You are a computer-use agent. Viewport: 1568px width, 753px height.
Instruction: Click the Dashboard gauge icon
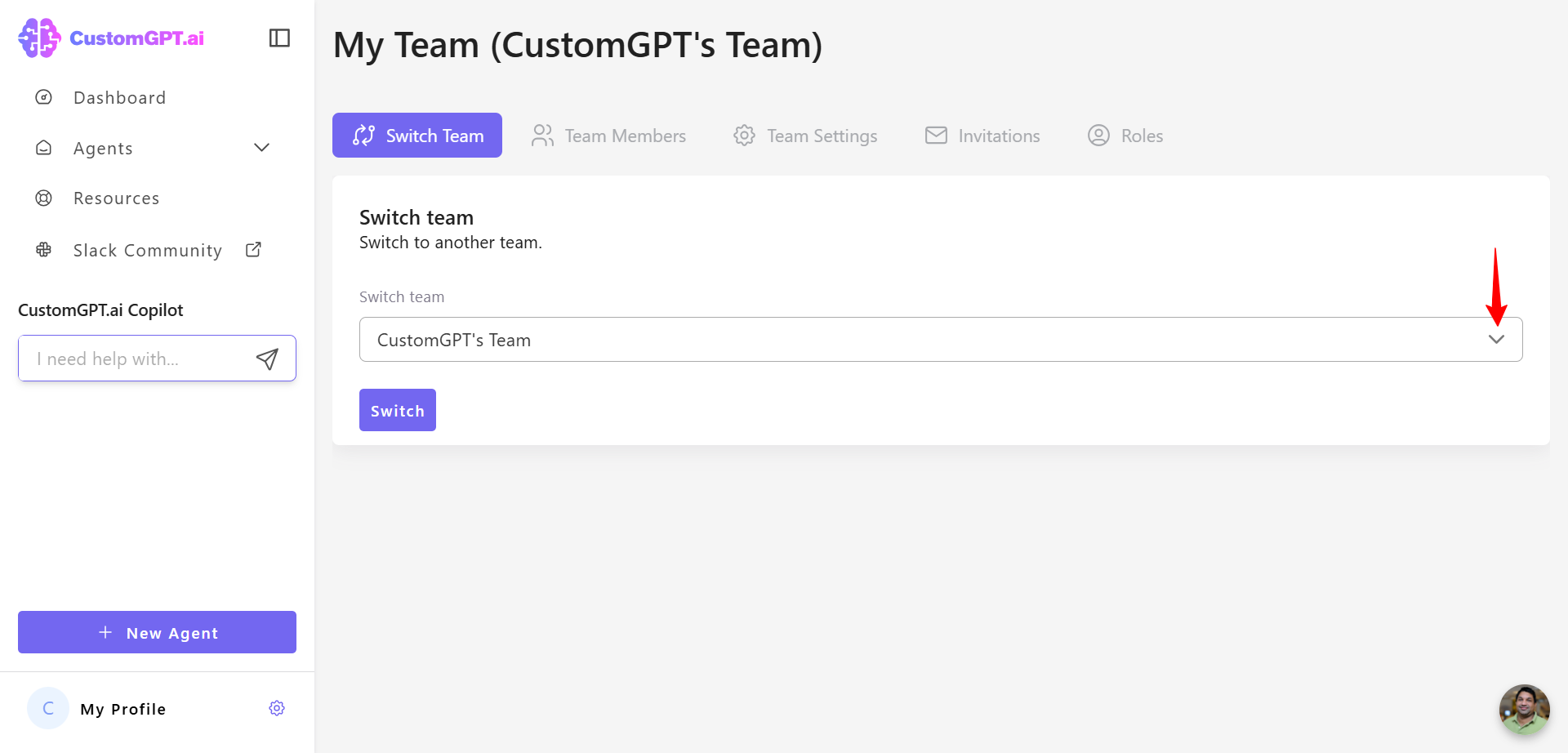pos(44,97)
